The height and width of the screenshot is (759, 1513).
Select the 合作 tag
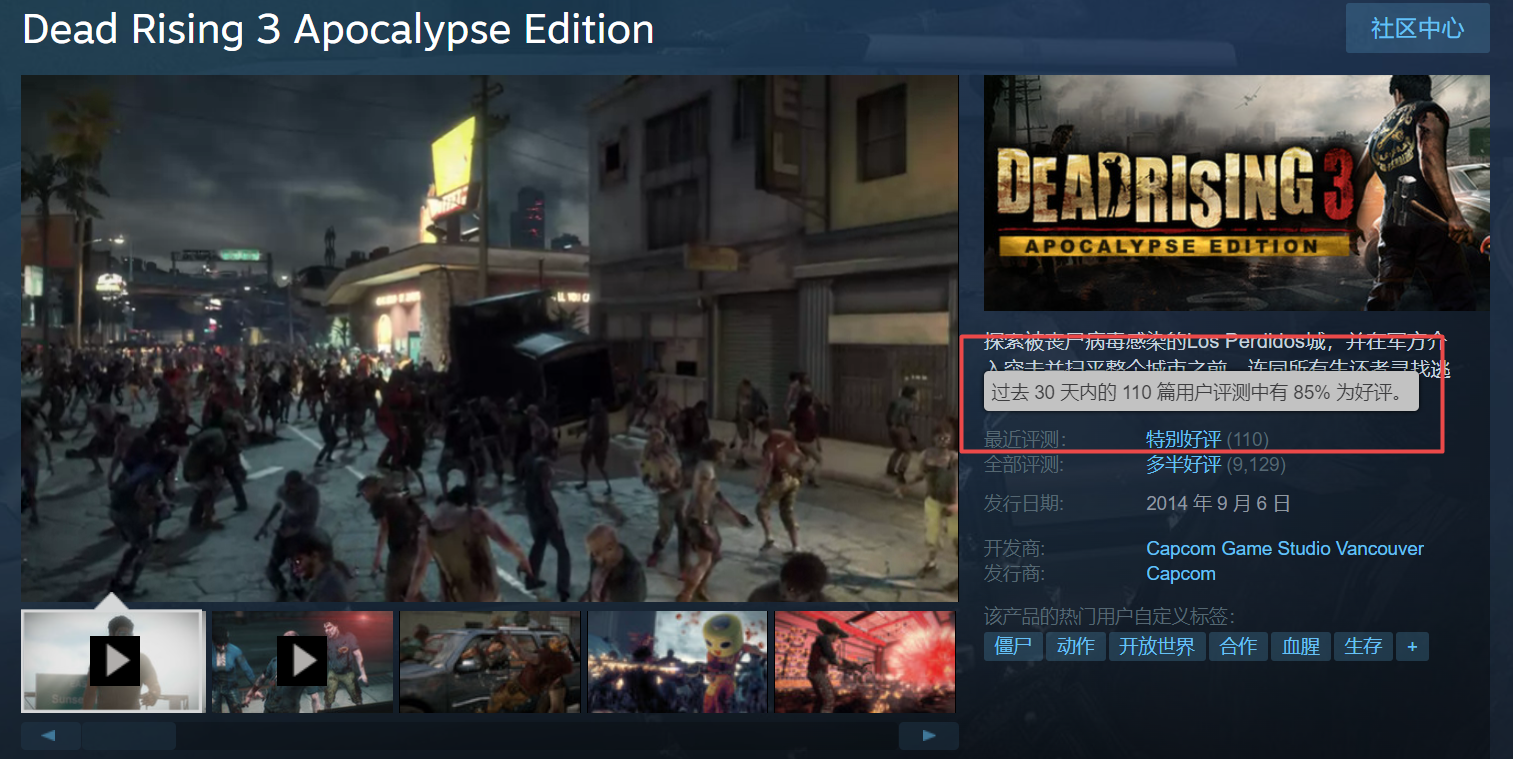click(x=1238, y=646)
